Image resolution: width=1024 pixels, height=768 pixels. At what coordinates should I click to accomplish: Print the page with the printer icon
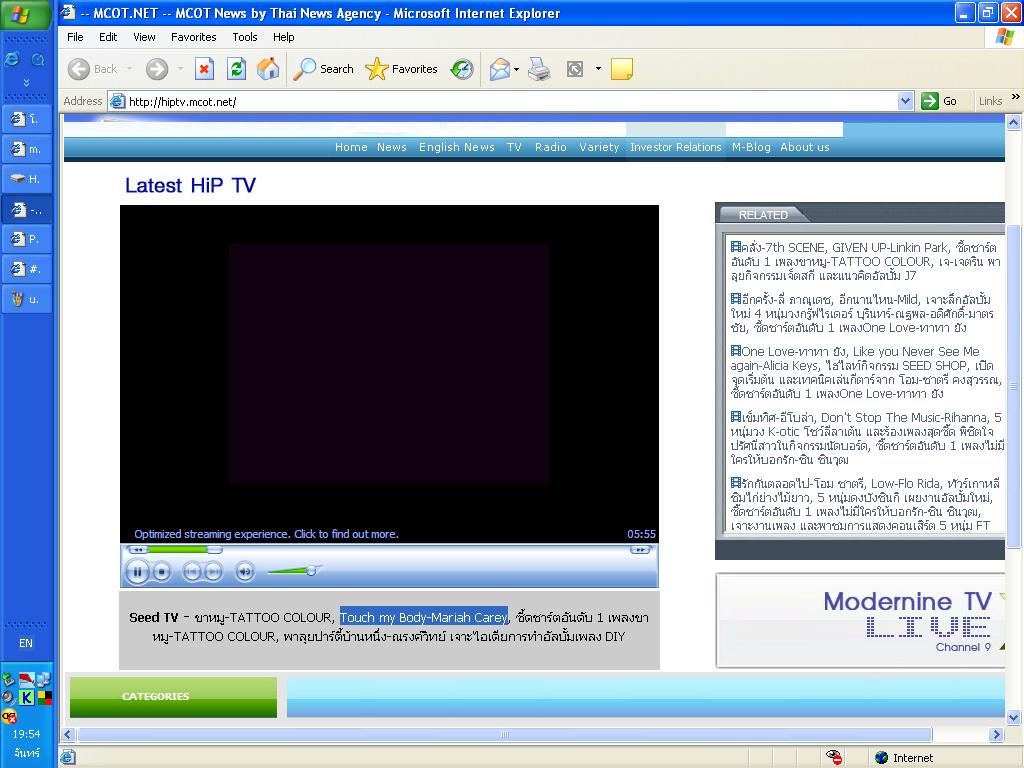[x=539, y=69]
